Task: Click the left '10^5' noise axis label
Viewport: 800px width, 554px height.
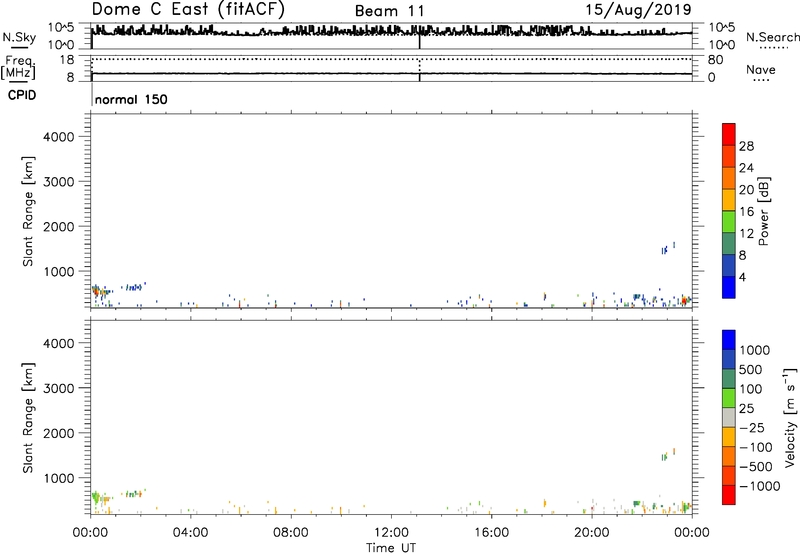Action: tap(61, 27)
